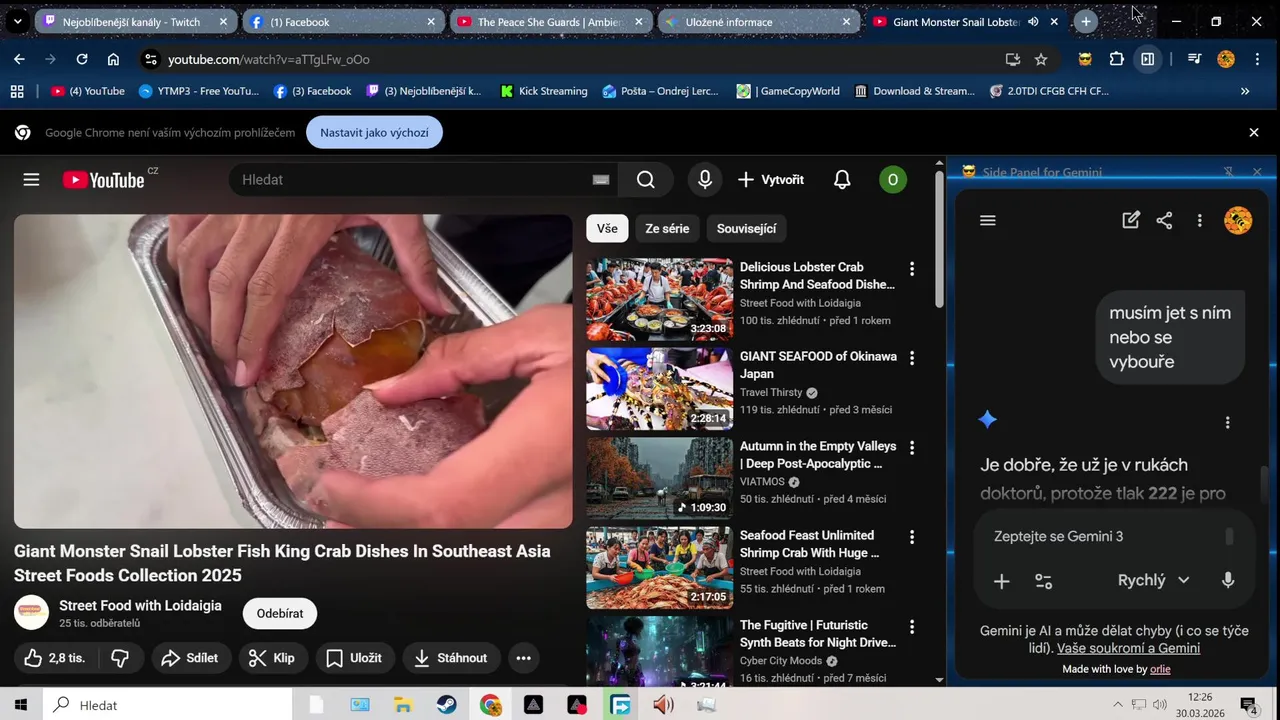Start a new Gemini chat with pencil icon

[x=1131, y=221]
